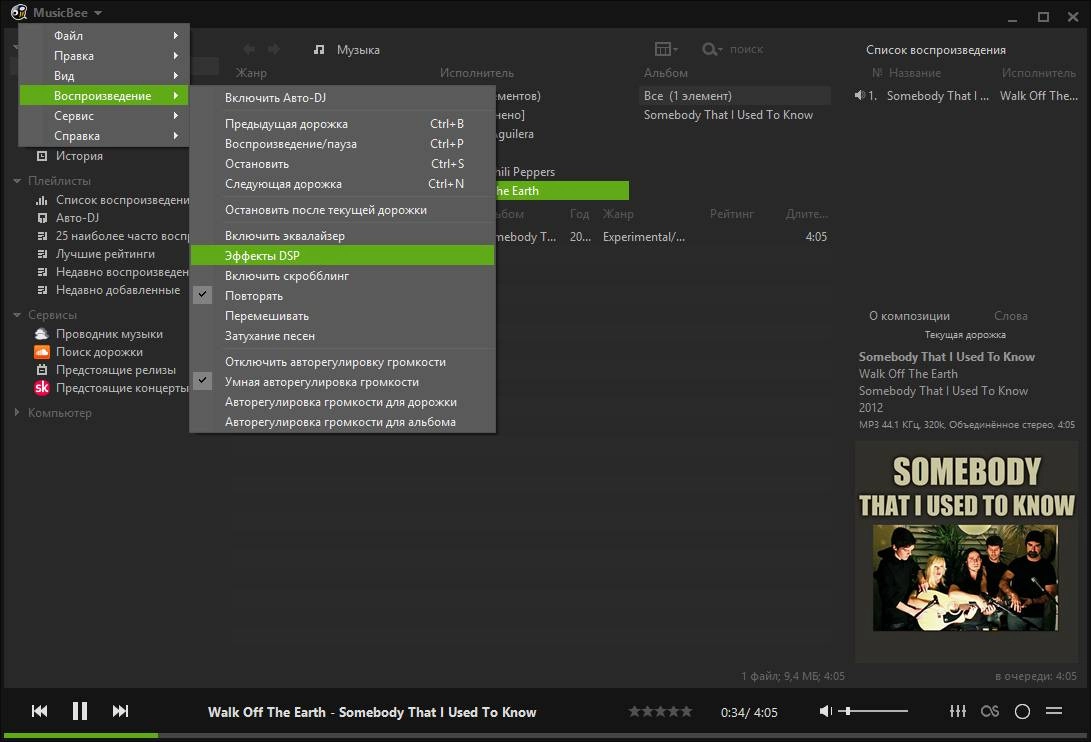Viewport: 1091px width, 742px height.
Task: Choose Остановить после текущей дорожки
Action: [x=342, y=210]
